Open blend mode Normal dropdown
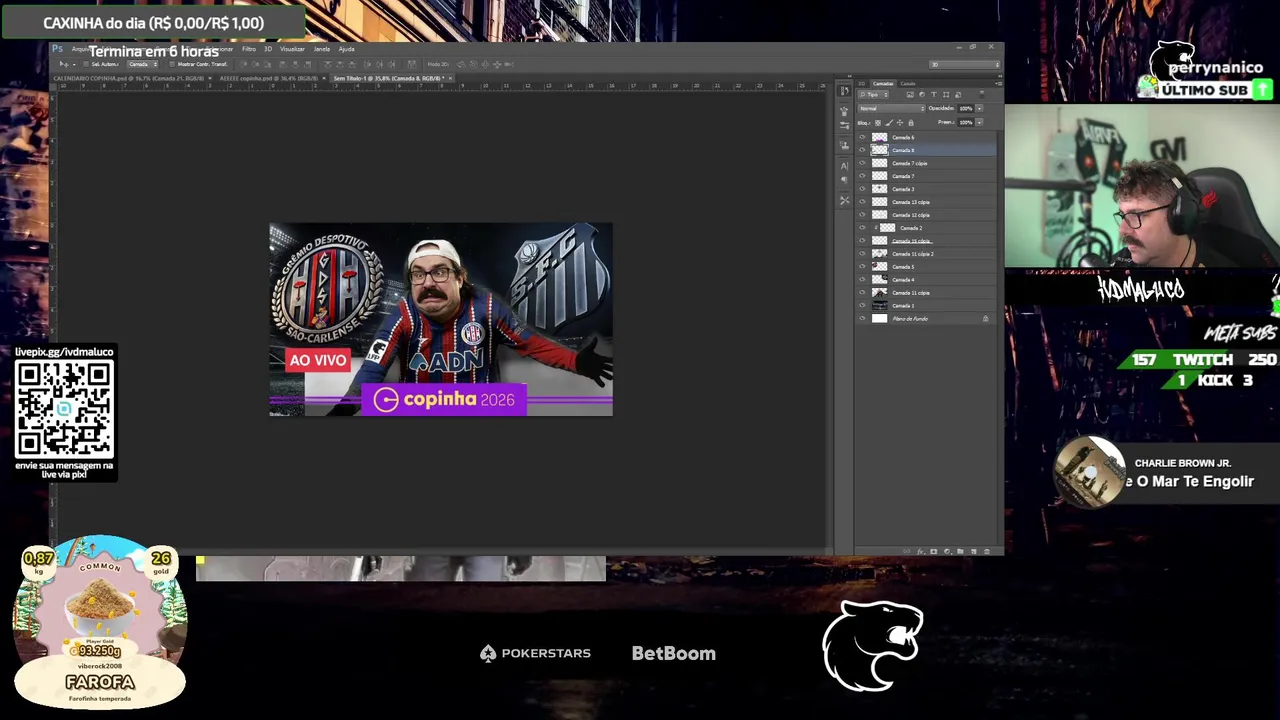Screen dimensions: 1280x720 tap(891, 108)
